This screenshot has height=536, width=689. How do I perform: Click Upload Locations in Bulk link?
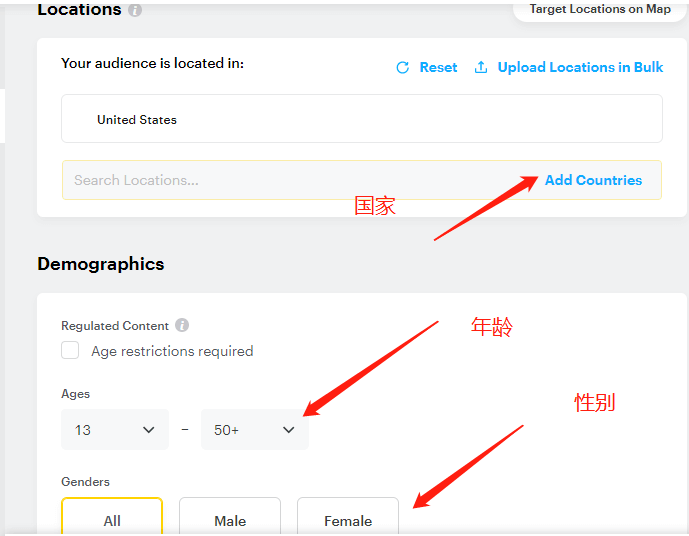tap(580, 67)
